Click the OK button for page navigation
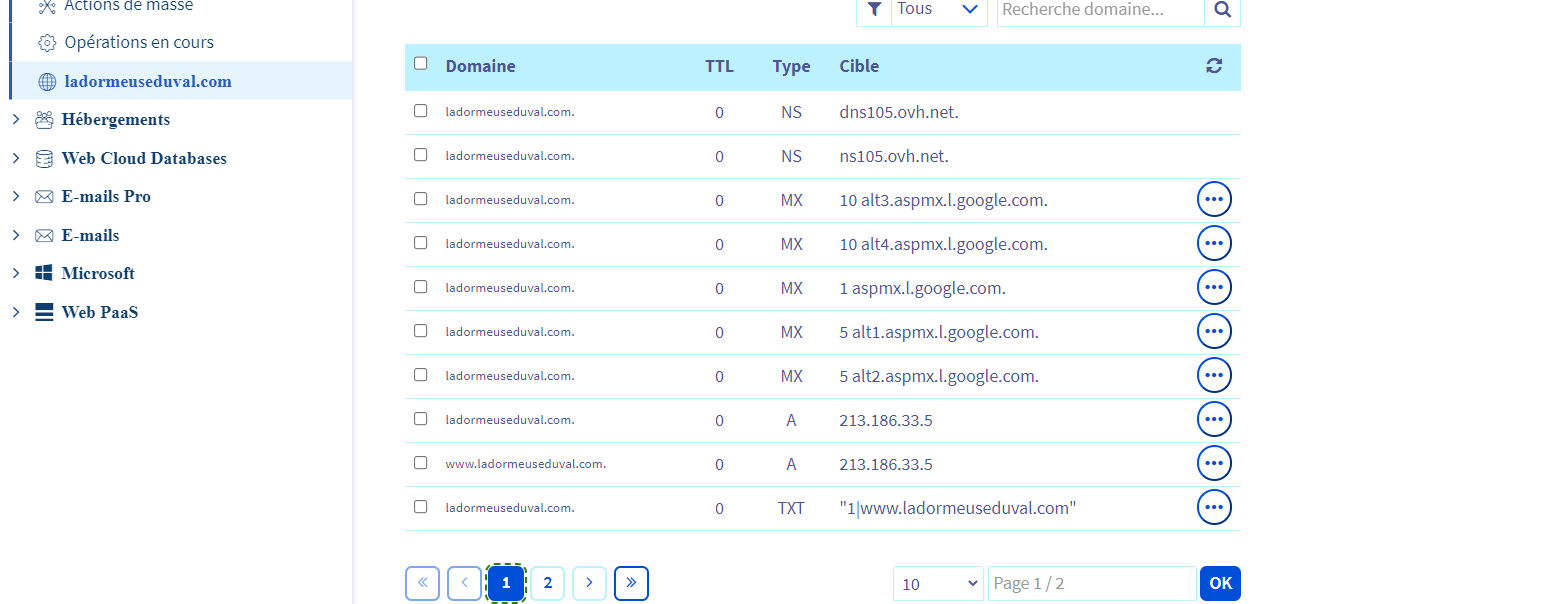 tap(1220, 584)
